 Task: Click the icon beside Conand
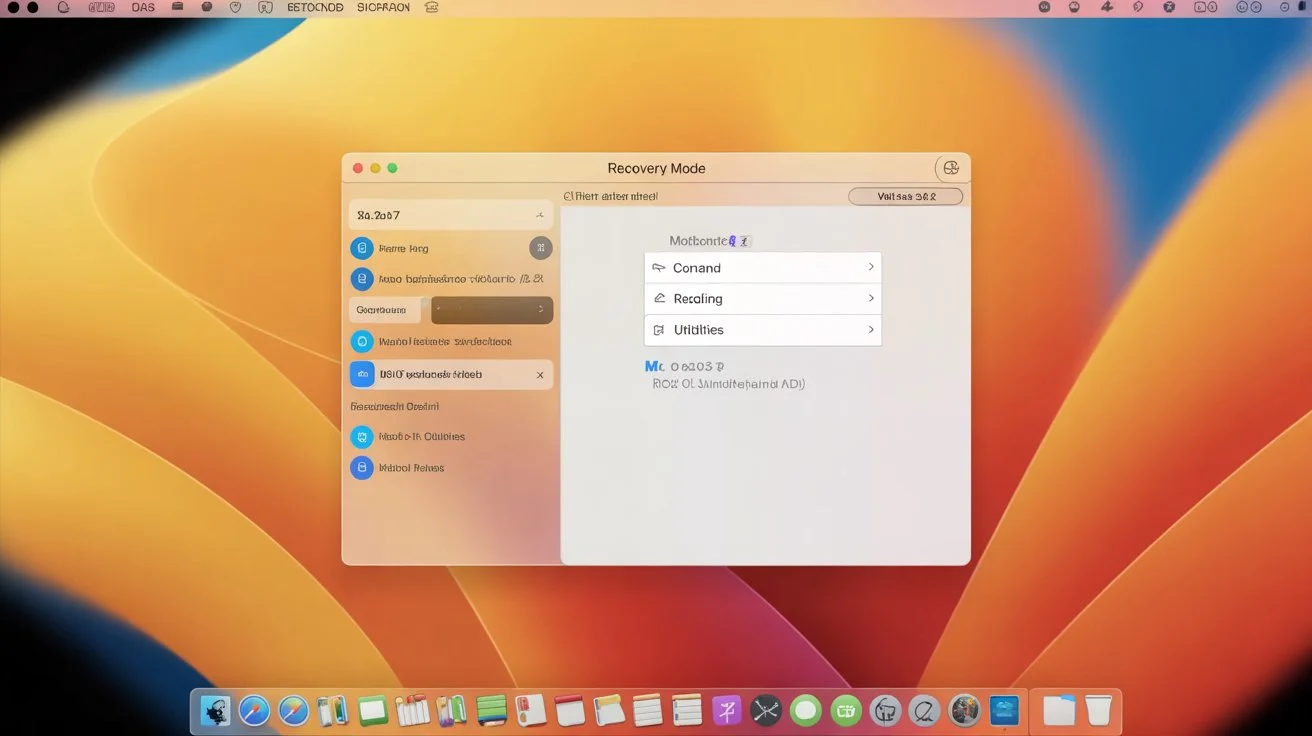(658, 268)
